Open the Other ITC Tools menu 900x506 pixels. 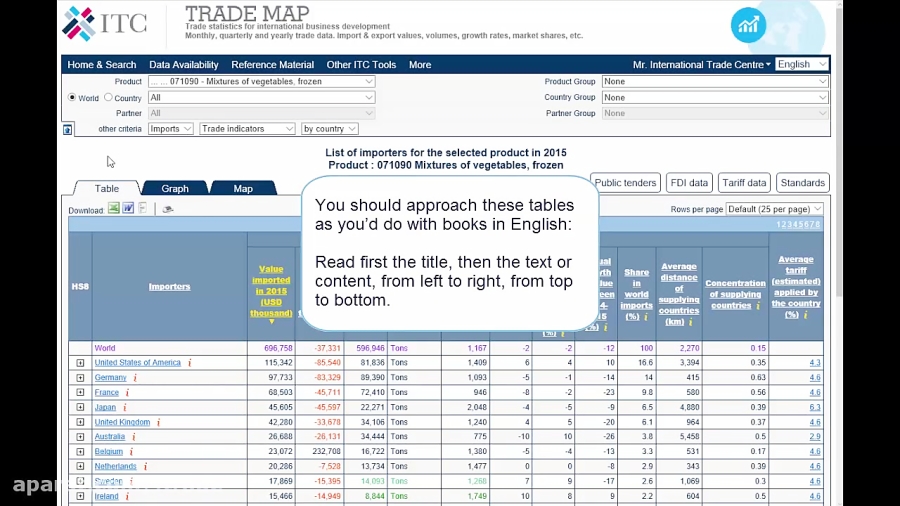[361, 65]
